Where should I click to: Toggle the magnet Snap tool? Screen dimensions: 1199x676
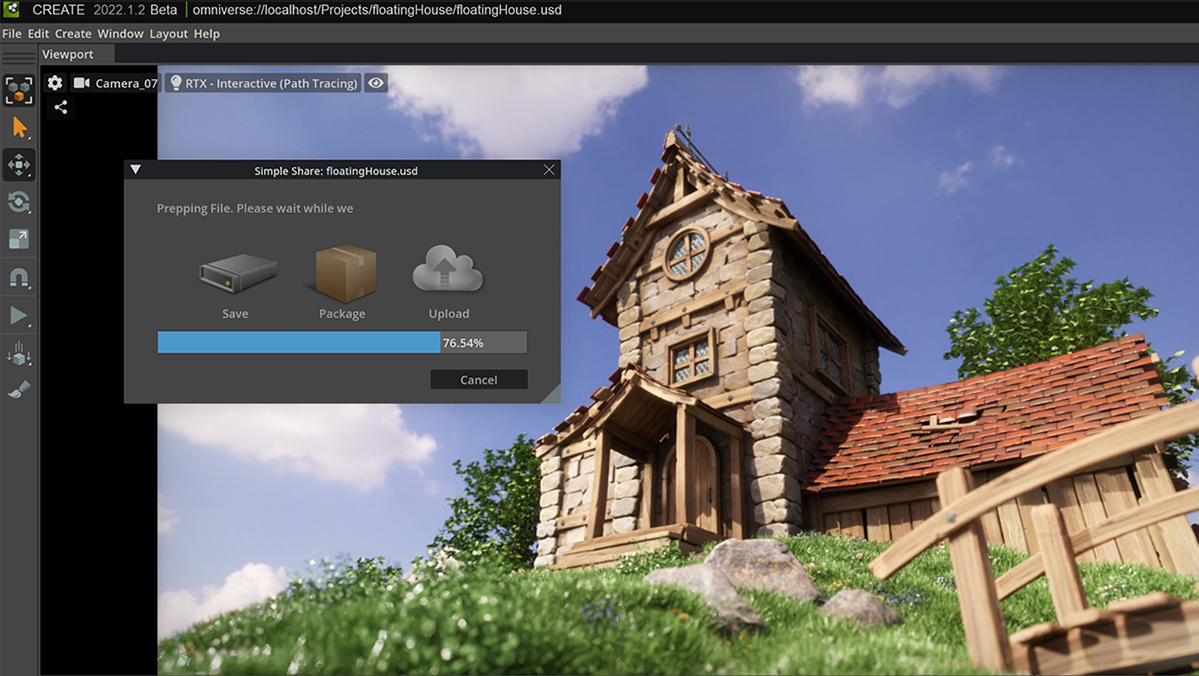[x=19, y=278]
